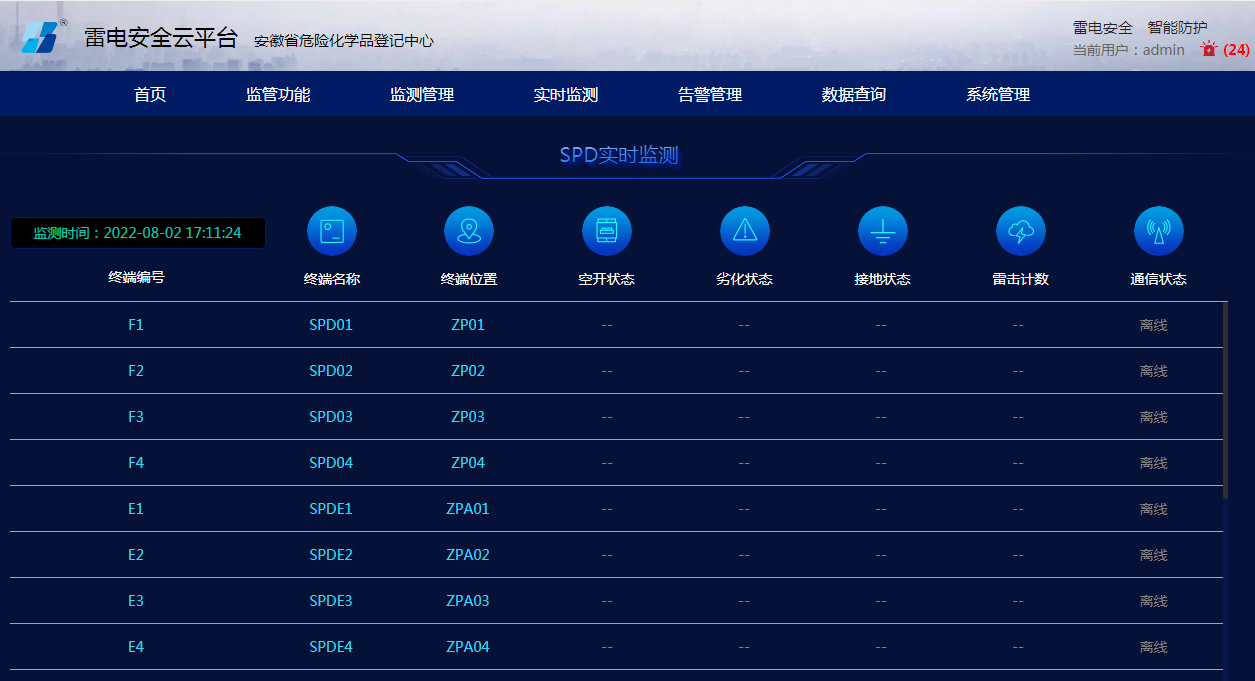
Task: Click the grounding status (接地状态) icon
Action: point(882,231)
